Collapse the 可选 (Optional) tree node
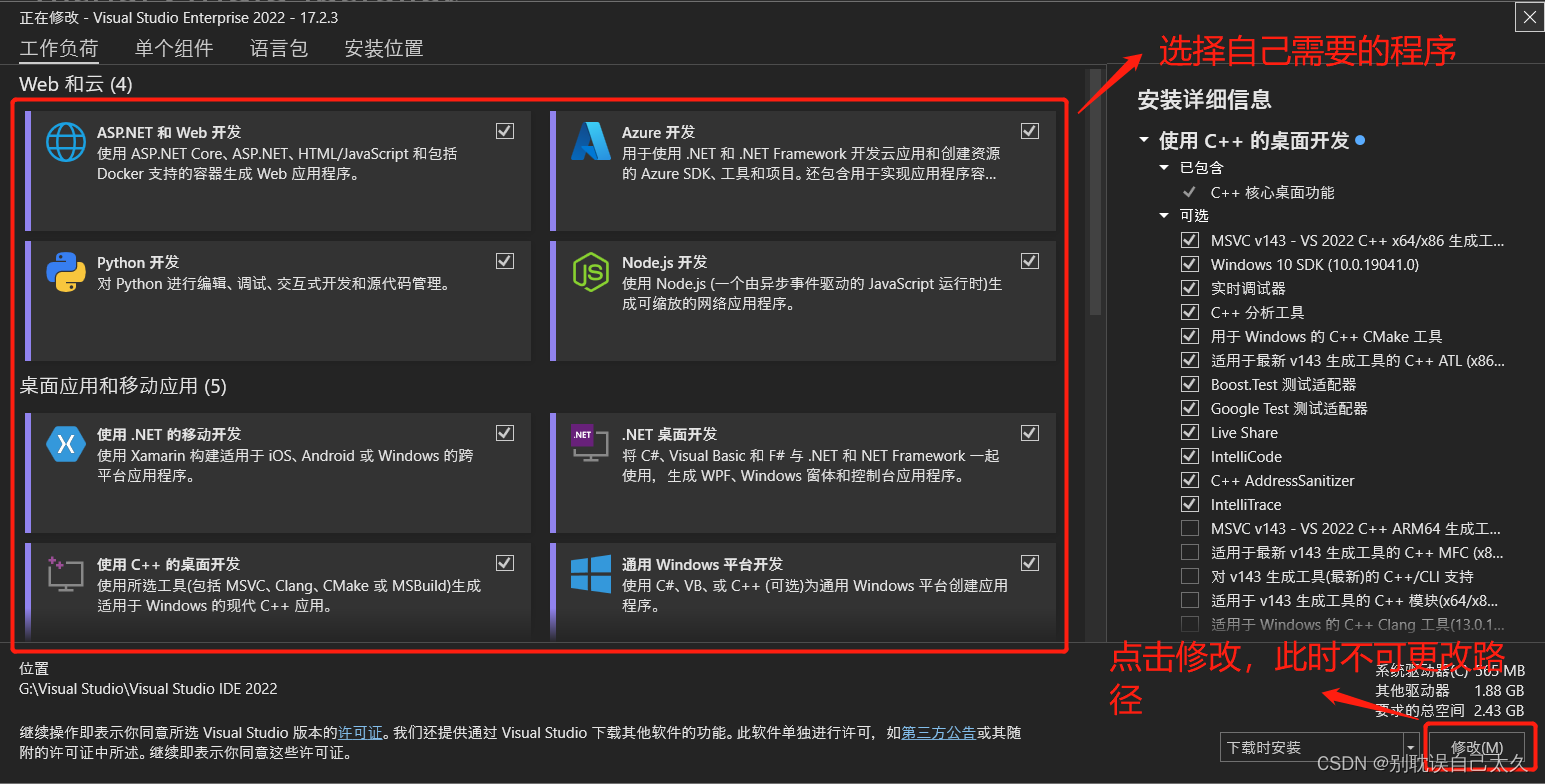 click(x=1164, y=216)
